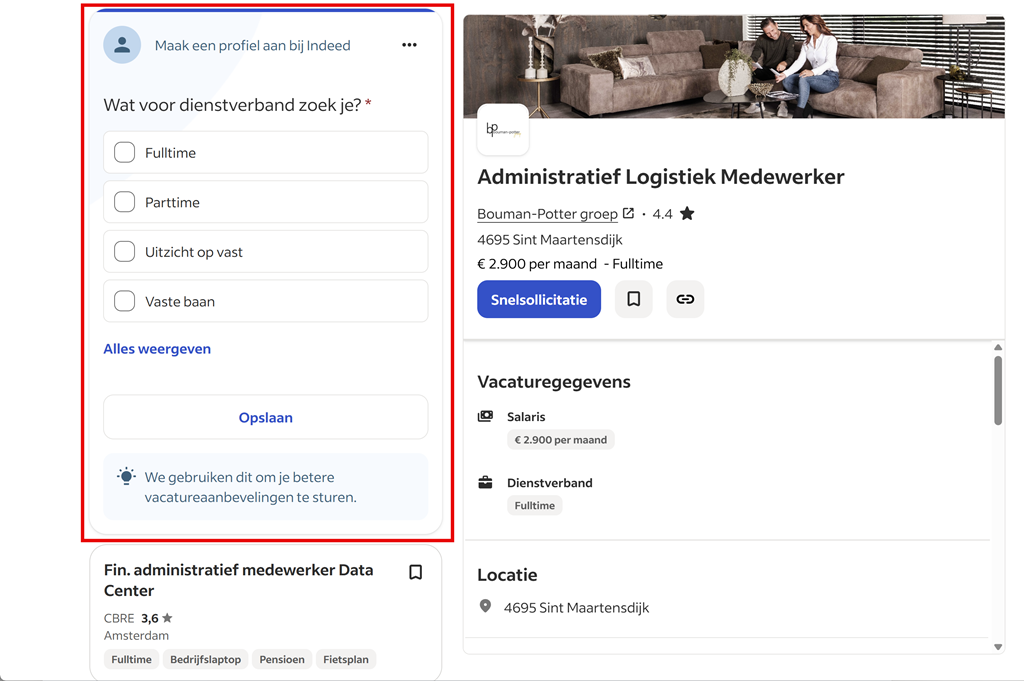Enable the Vaste baan checkbox
Image resolution: width=1024 pixels, height=681 pixels.
[125, 301]
